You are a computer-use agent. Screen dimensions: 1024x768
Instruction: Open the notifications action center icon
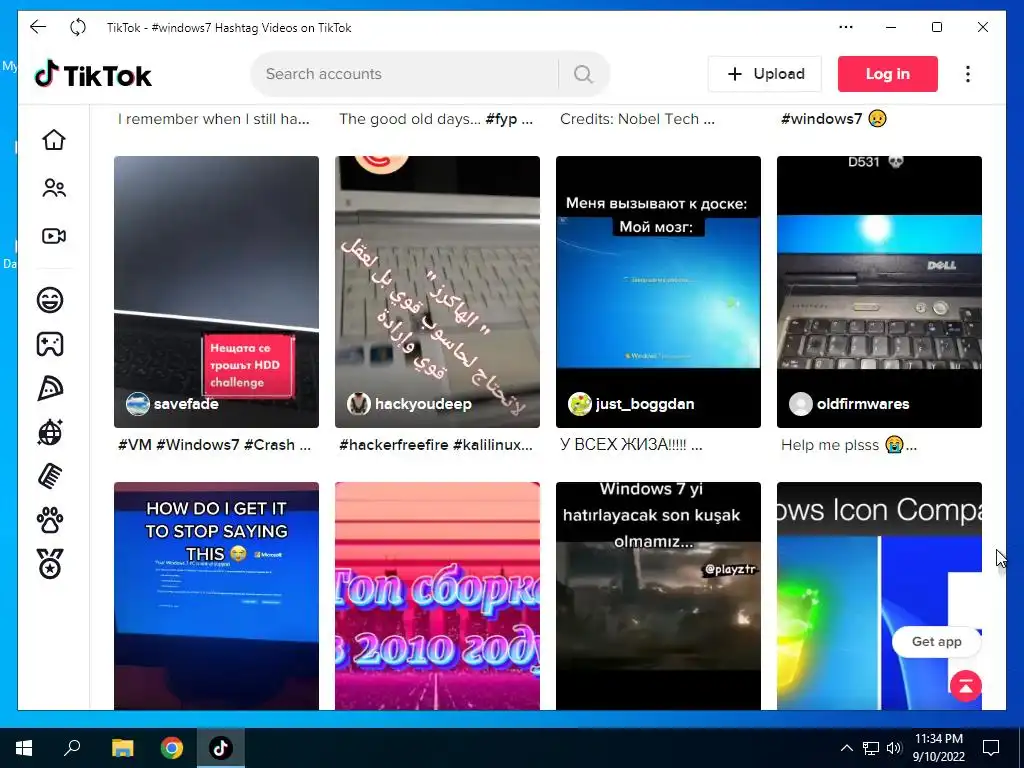click(x=991, y=748)
